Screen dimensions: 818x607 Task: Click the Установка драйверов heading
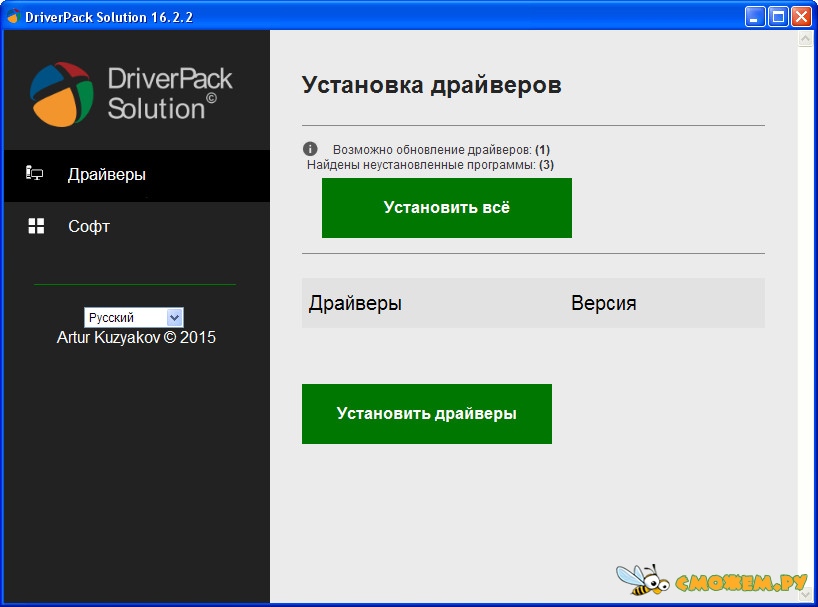(431, 85)
